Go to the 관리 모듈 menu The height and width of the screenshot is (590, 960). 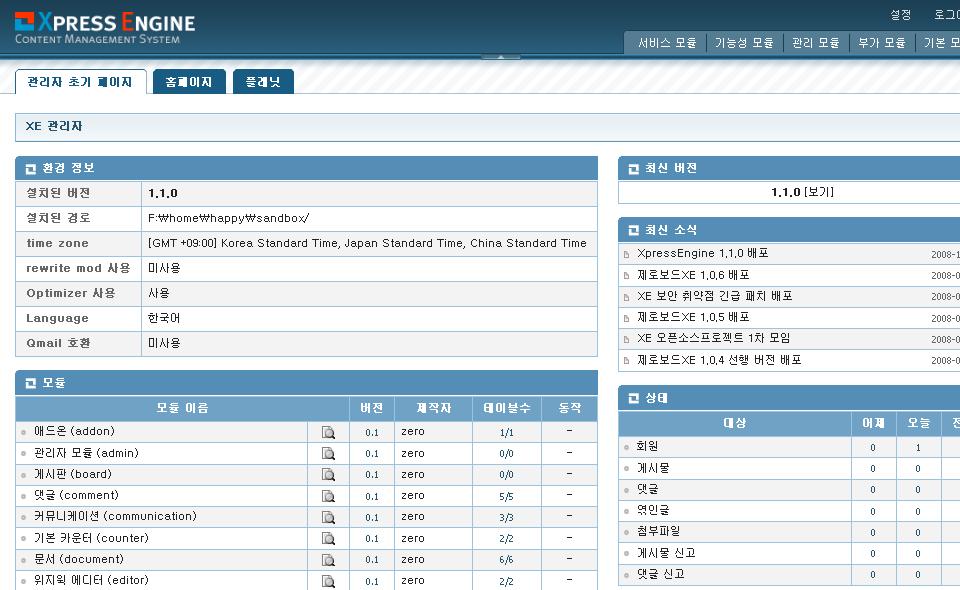[x=816, y=43]
